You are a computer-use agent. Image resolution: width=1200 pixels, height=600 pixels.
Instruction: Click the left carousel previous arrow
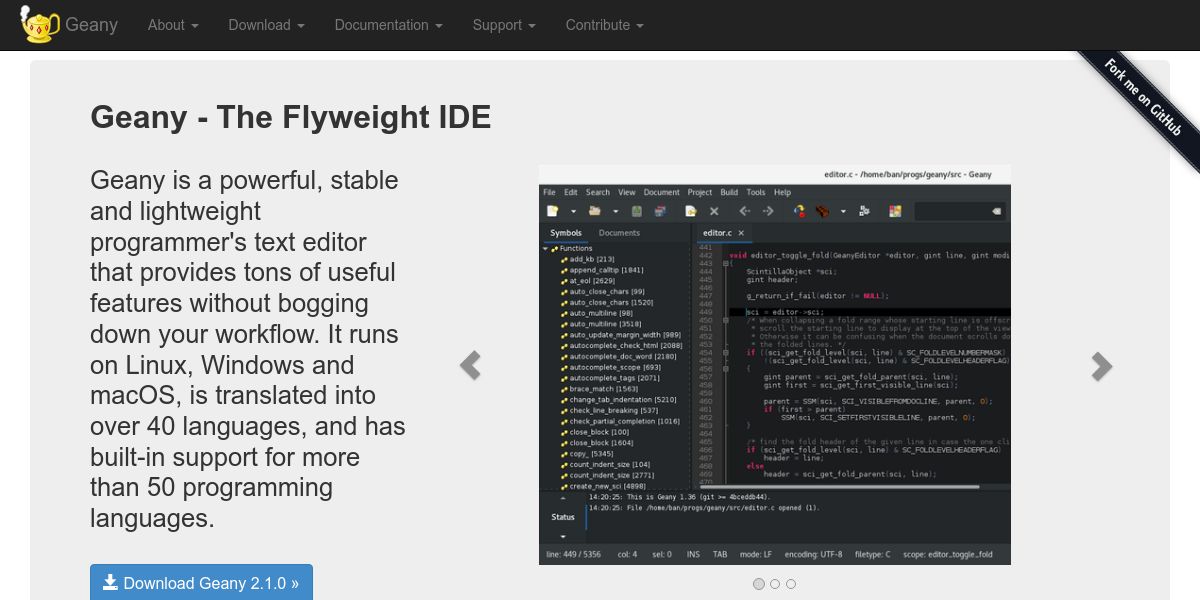(x=470, y=366)
